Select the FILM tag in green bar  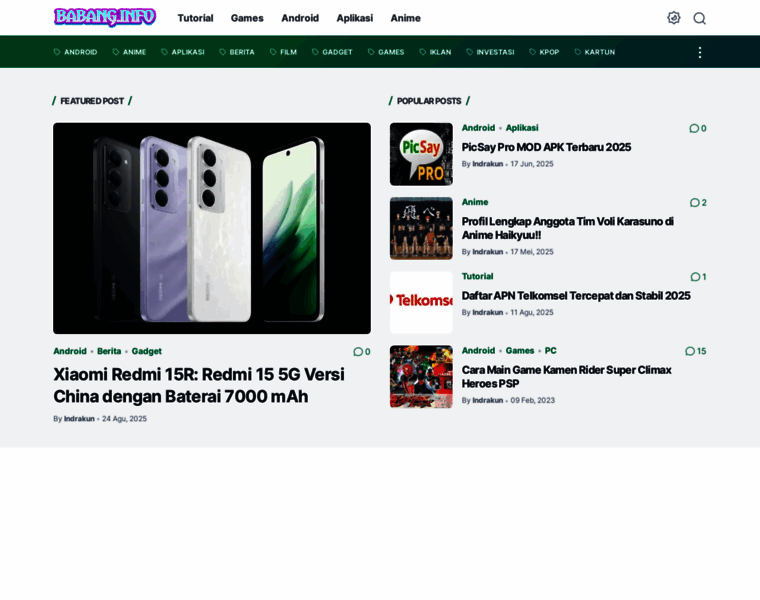click(x=283, y=52)
